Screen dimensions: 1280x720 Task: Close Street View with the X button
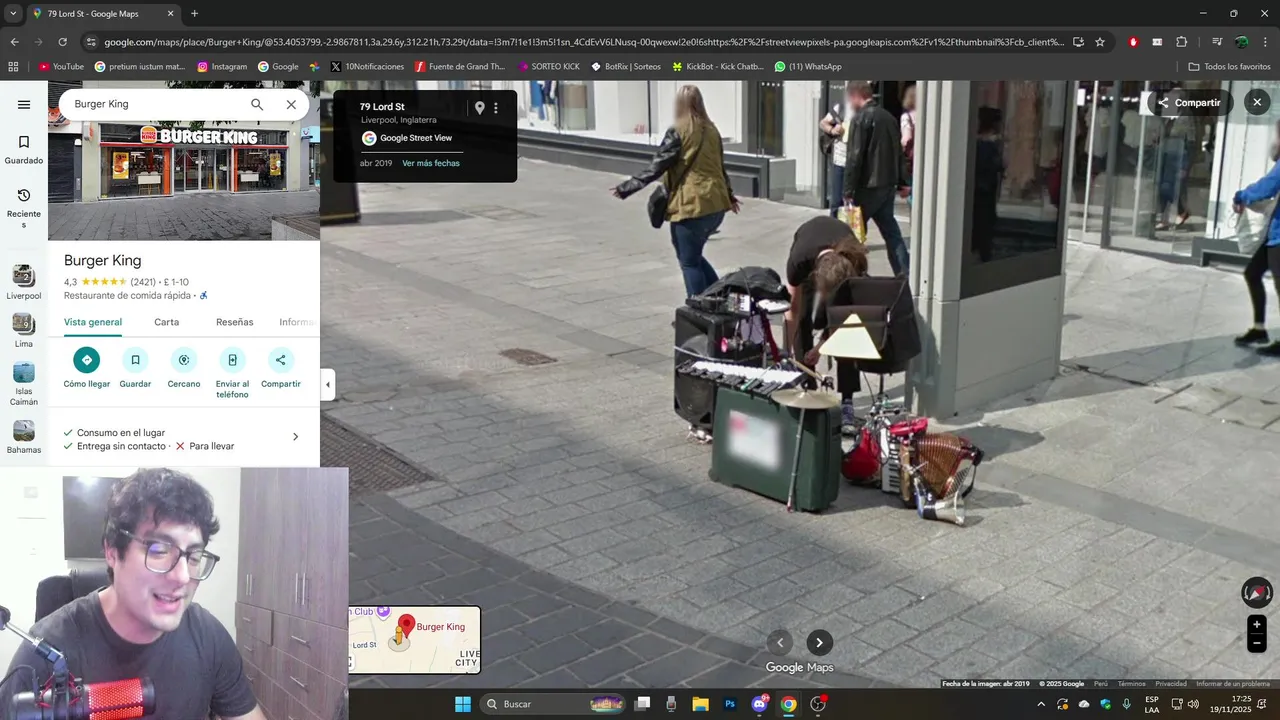pyautogui.click(x=1257, y=102)
